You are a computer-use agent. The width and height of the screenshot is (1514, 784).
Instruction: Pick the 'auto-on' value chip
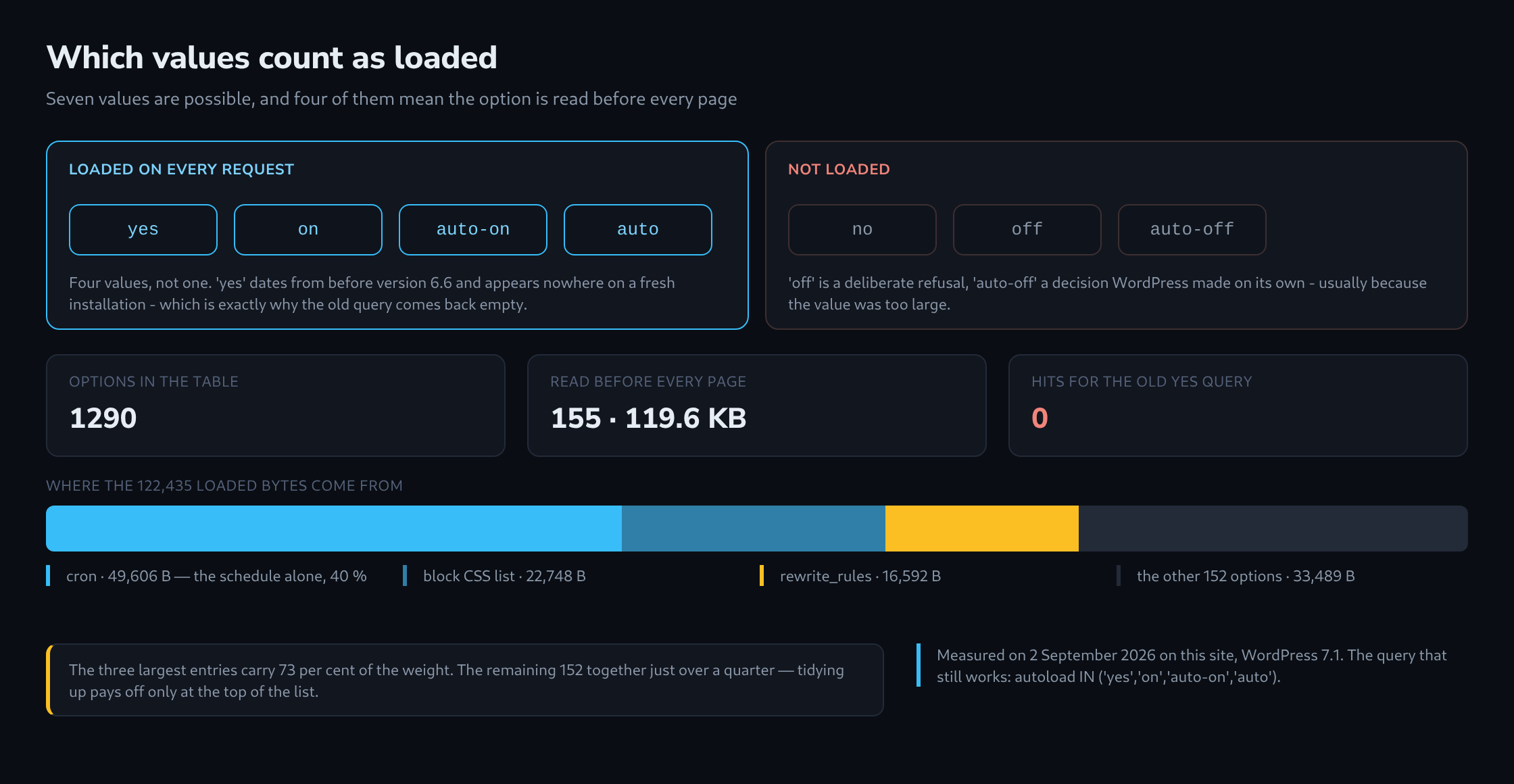pyautogui.click(x=473, y=230)
